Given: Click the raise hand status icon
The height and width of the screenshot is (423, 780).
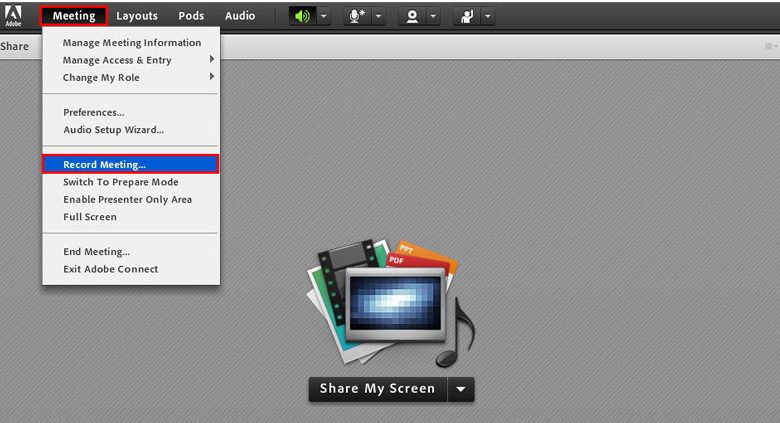Looking at the screenshot, I should coord(467,16).
